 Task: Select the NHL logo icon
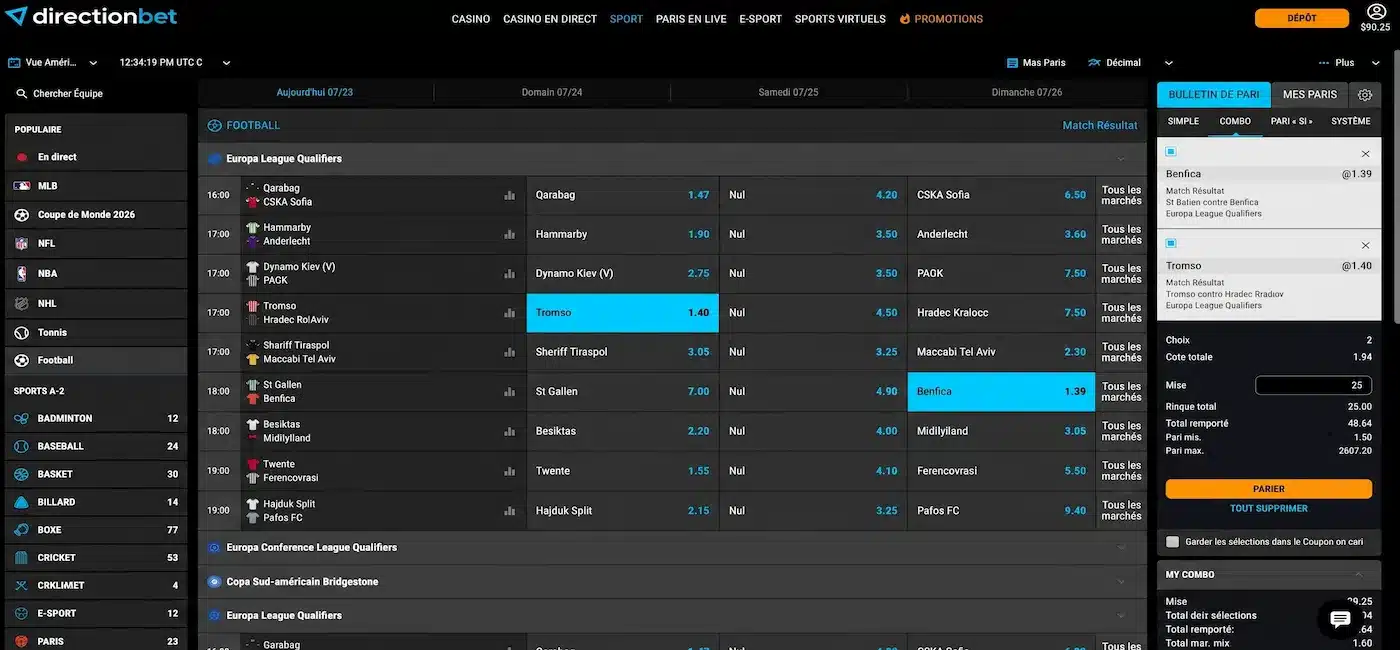click(21, 303)
